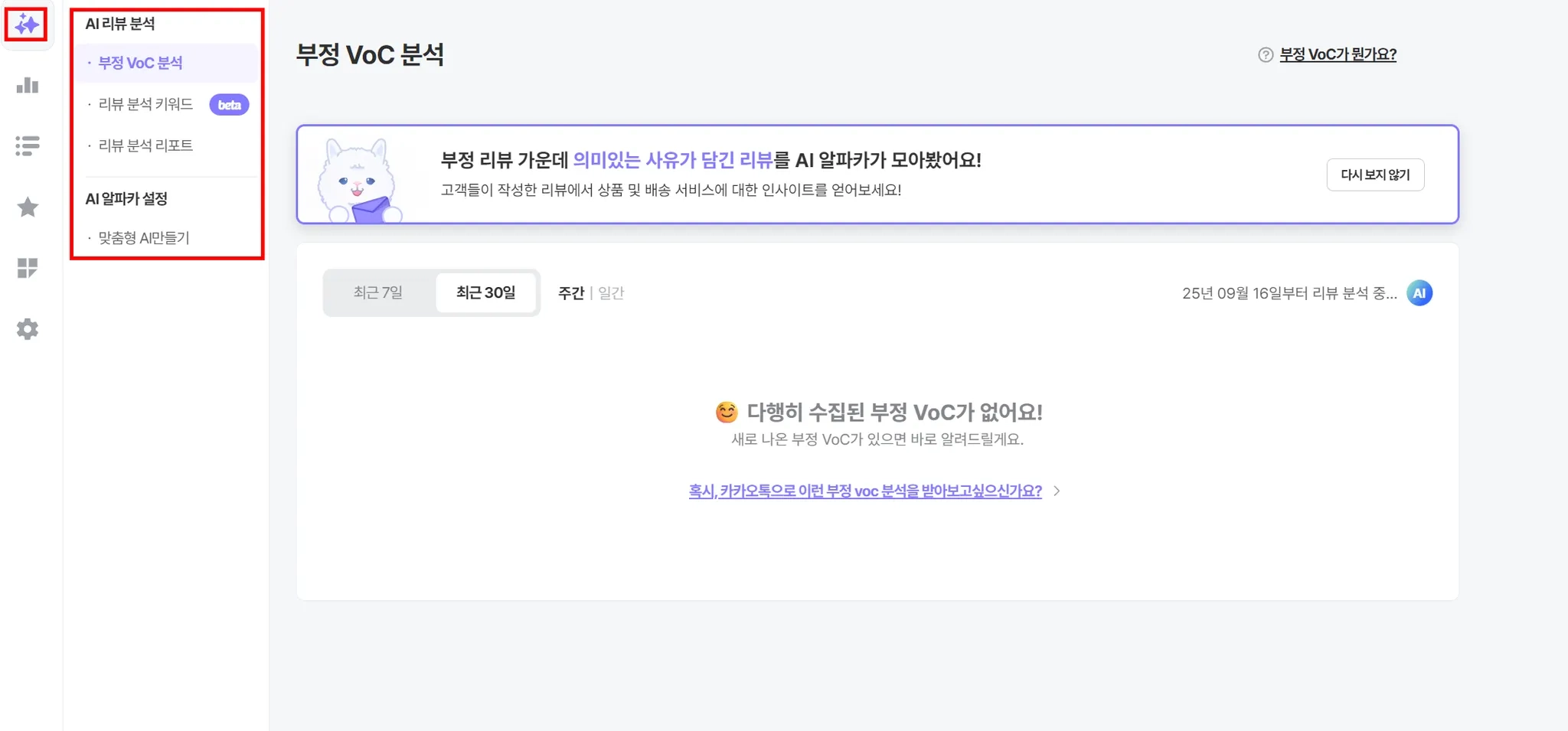Click the AI 알파카 설정 section header
The height and width of the screenshot is (731, 1568).
(x=126, y=198)
